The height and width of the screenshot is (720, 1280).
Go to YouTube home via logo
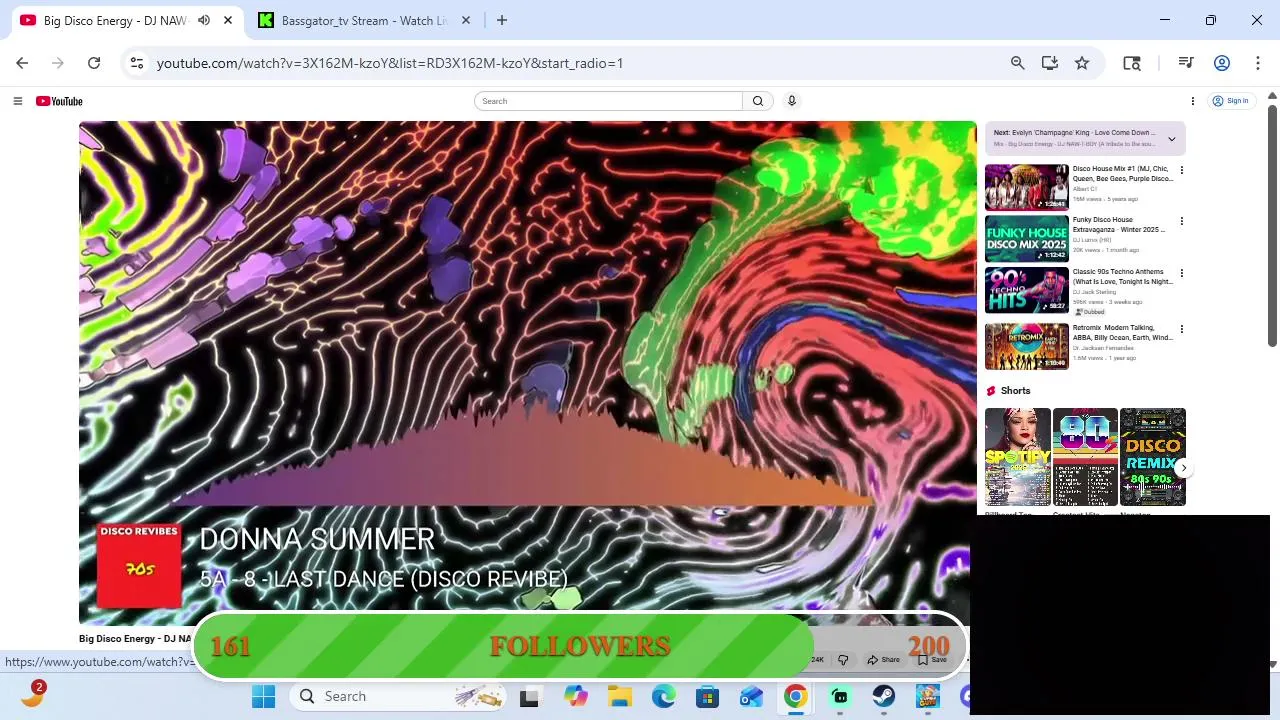click(x=59, y=101)
